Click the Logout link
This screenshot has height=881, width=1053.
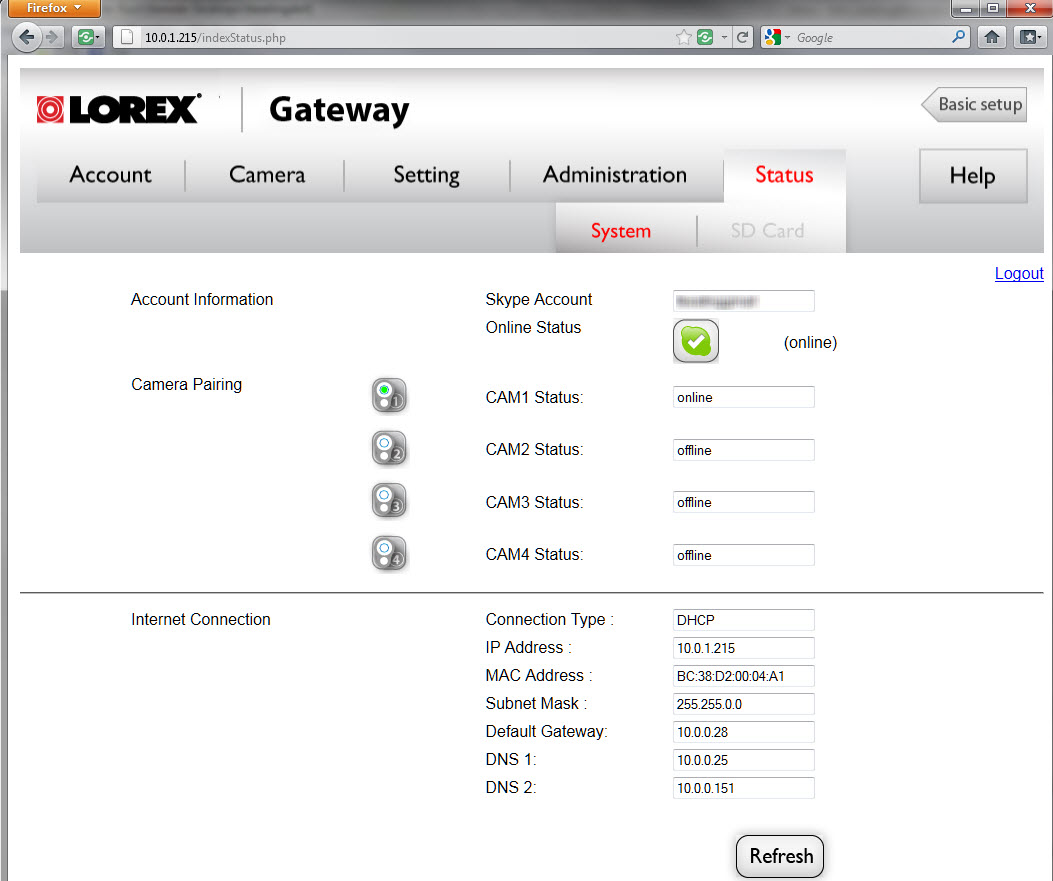(1018, 274)
